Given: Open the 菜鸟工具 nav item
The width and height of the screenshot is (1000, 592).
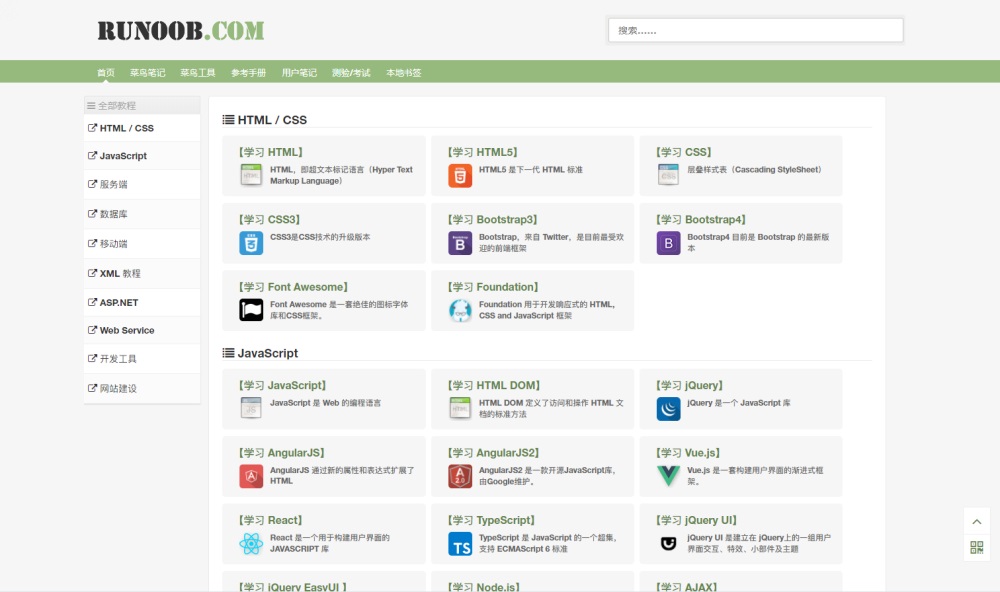Looking at the screenshot, I should click(x=198, y=73).
